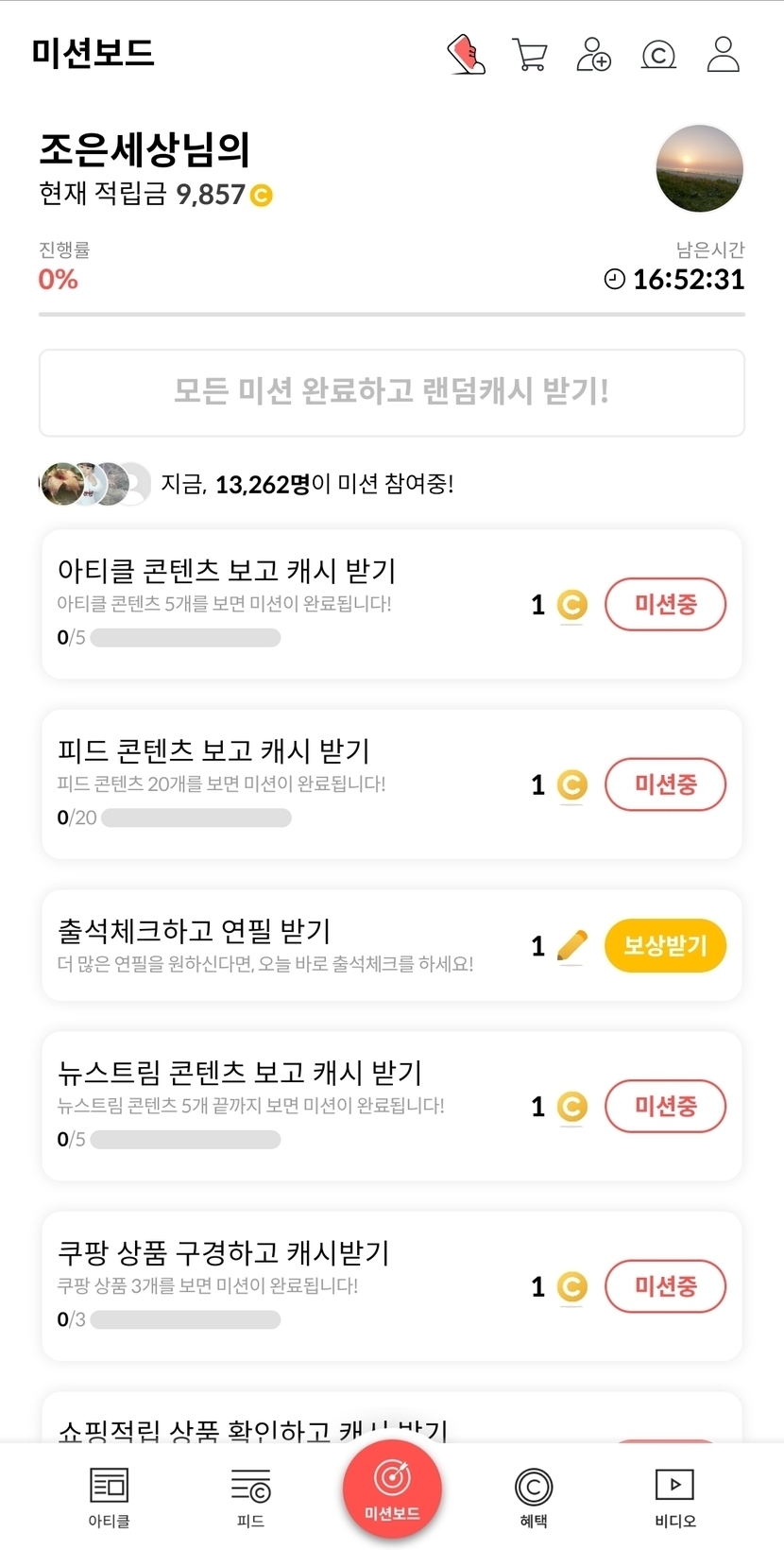Image resolution: width=784 pixels, height=1550 pixels.
Task: Tap the sunset profile photo
Action: 700,168
